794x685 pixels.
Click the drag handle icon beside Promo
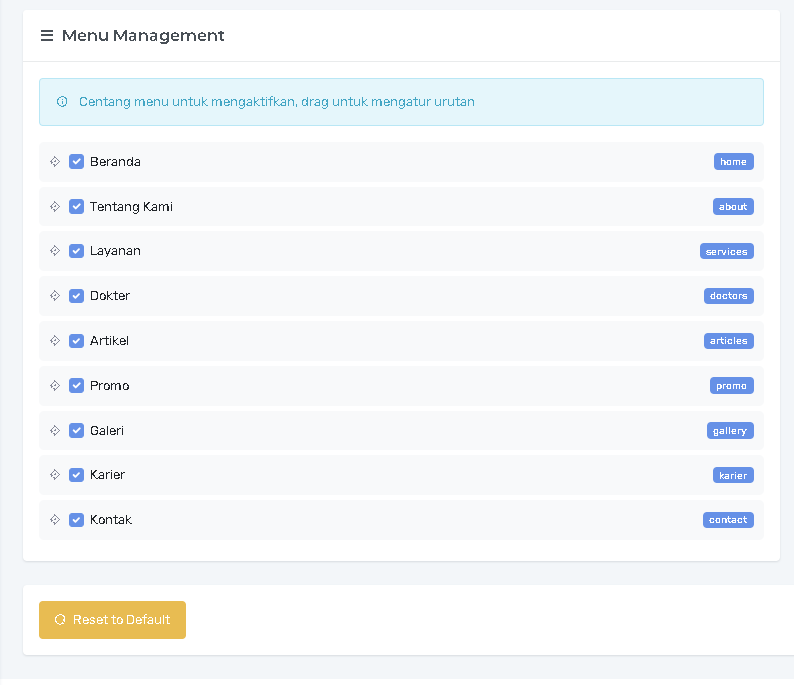[55, 386]
